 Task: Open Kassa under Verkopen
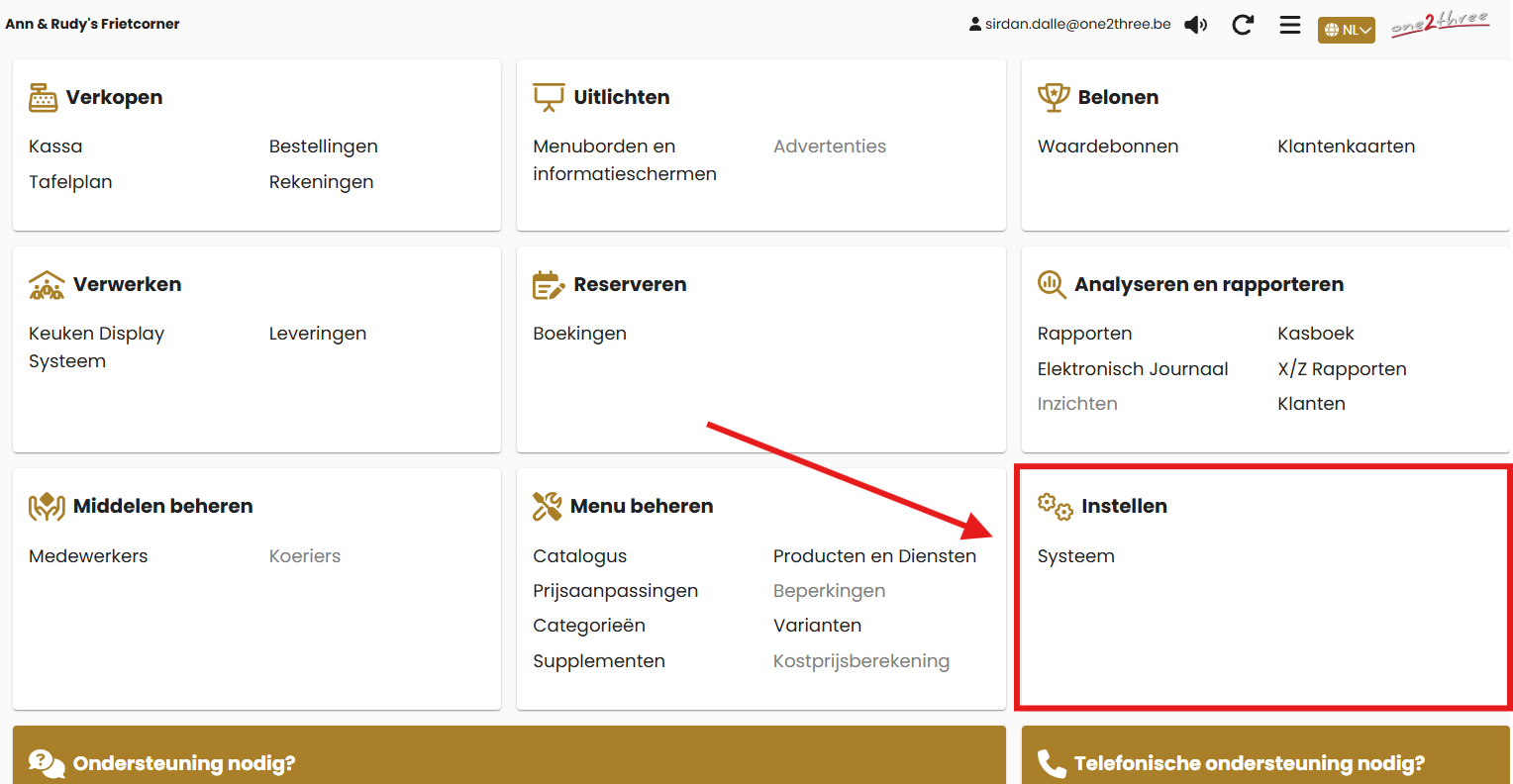(55, 147)
